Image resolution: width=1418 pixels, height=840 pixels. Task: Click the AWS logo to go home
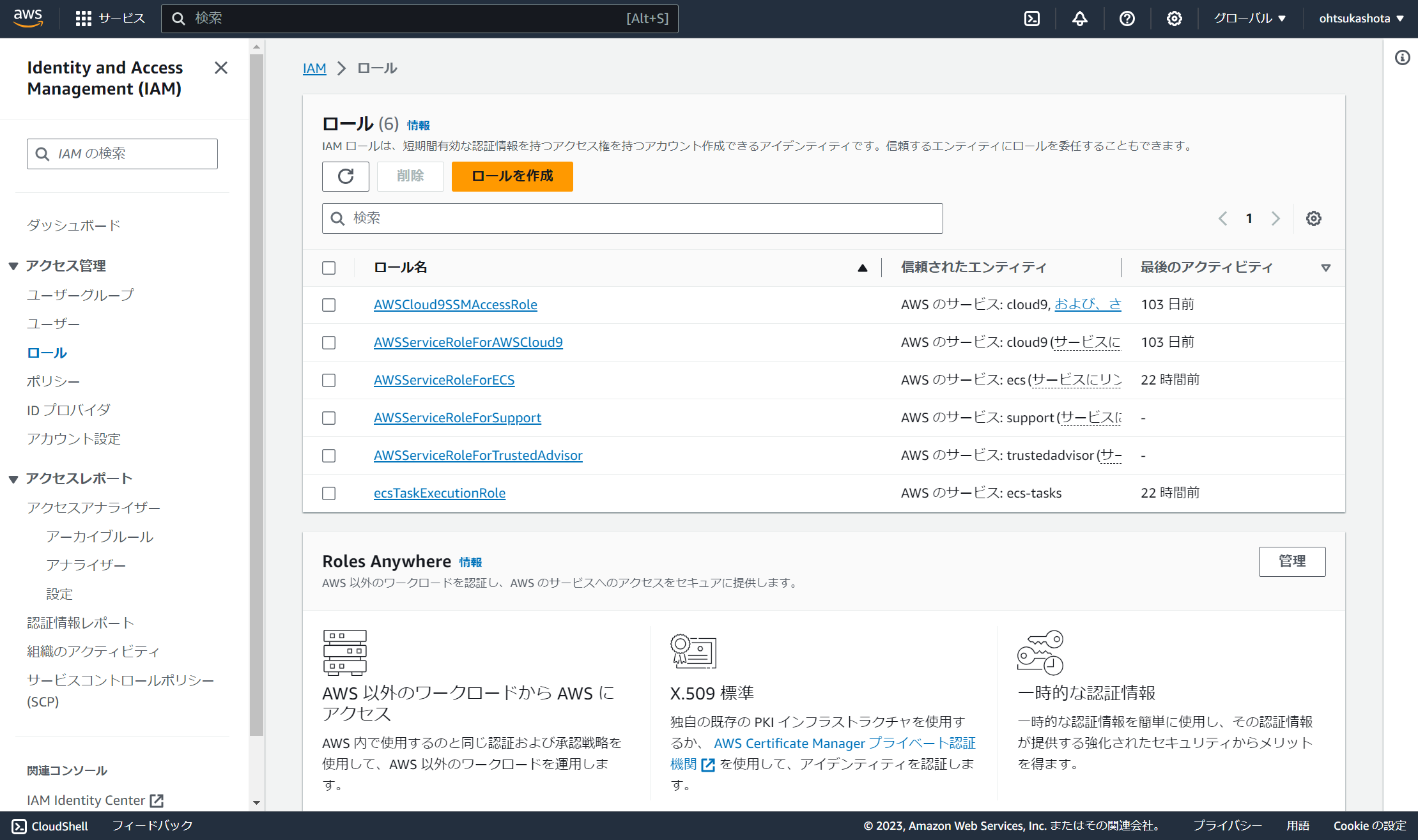28,18
